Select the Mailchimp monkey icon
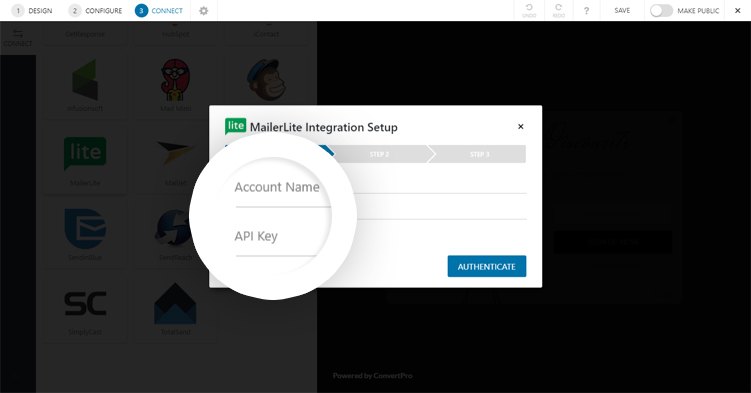This screenshot has height=393, width=751. [266, 79]
